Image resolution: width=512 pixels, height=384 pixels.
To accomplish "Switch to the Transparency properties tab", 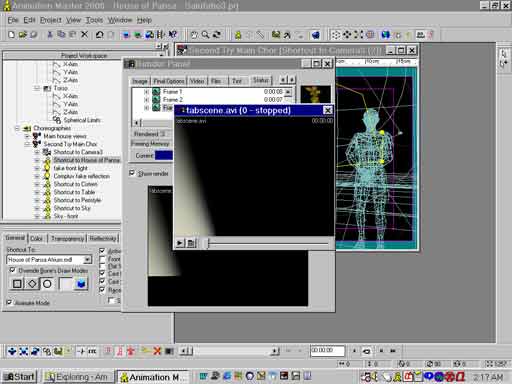I will (67, 238).
